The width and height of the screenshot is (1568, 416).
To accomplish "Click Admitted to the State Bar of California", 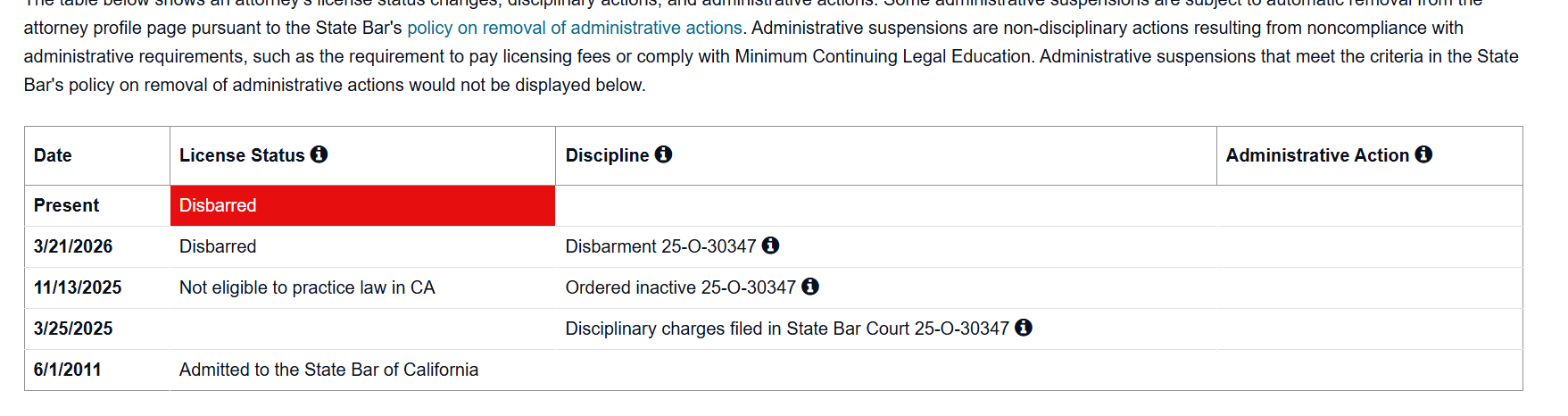I will click(328, 370).
